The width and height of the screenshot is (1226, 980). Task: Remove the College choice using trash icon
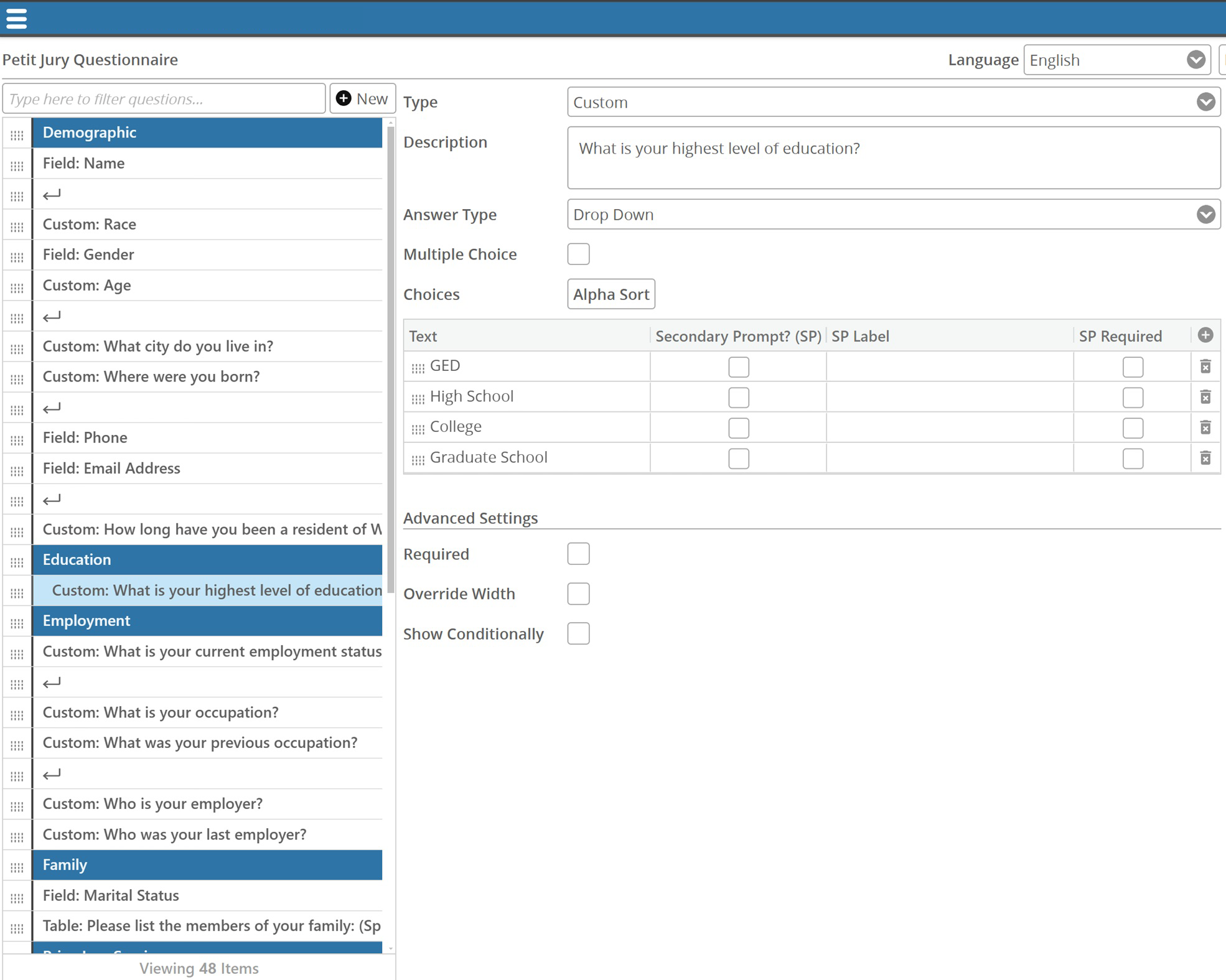tap(1205, 427)
